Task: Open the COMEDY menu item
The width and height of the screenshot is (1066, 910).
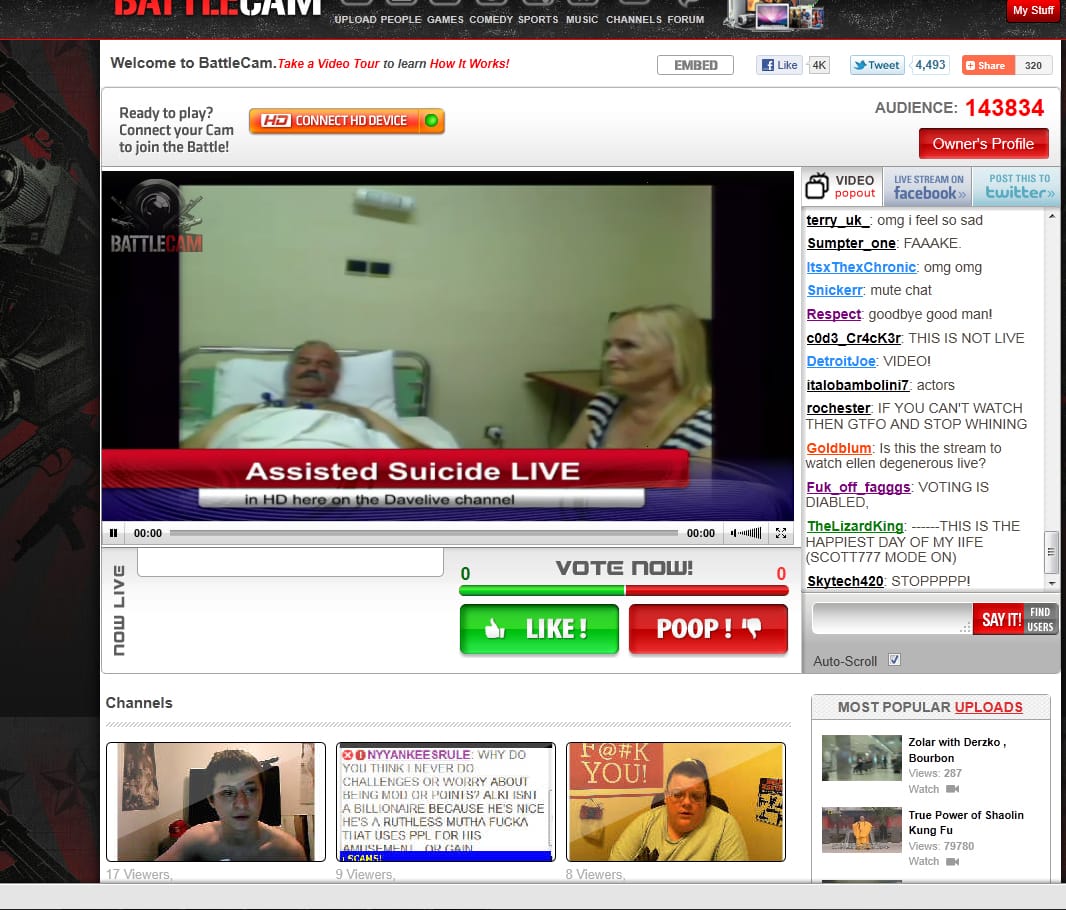Action: click(x=491, y=20)
